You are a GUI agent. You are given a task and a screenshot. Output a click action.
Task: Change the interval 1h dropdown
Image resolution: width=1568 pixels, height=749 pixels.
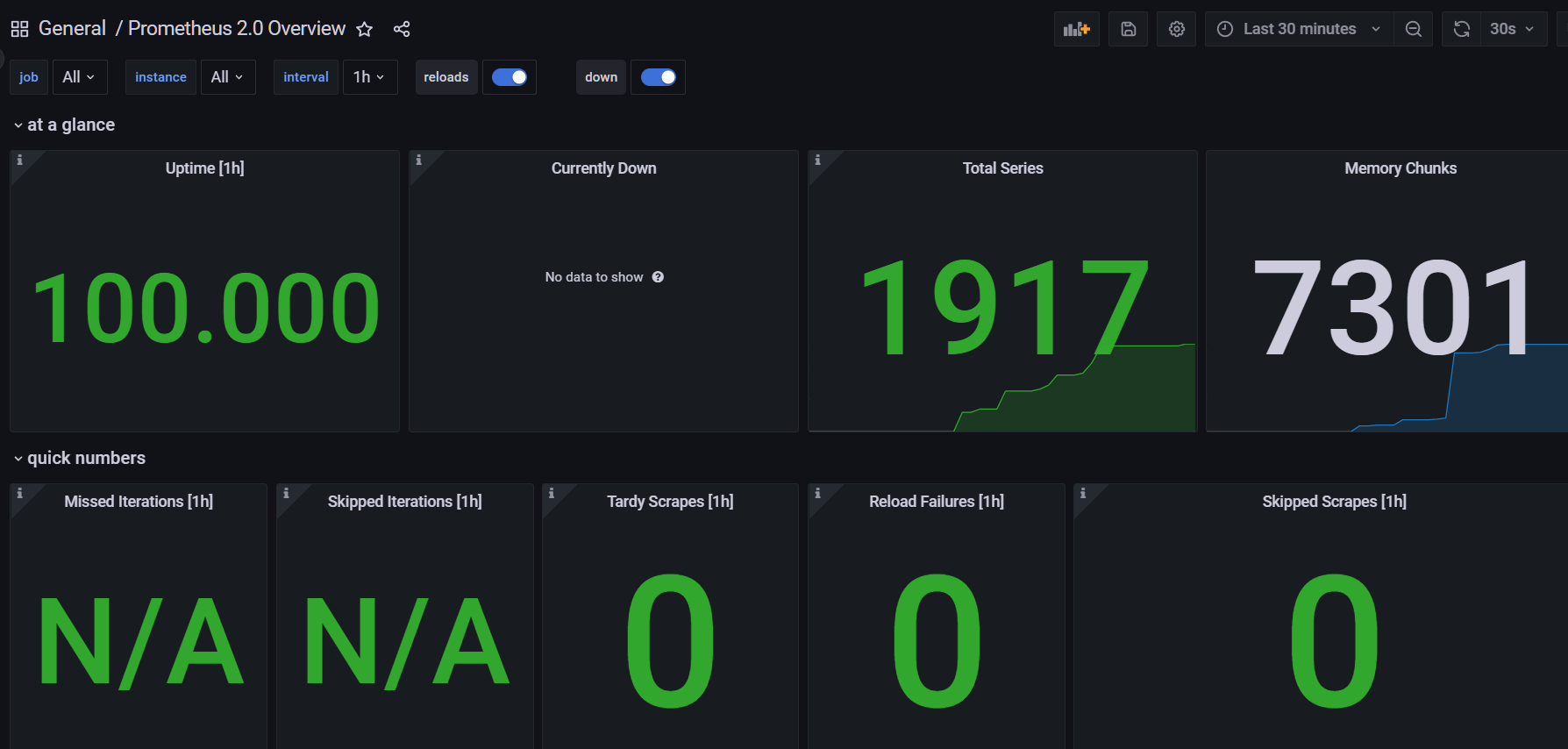370,77
